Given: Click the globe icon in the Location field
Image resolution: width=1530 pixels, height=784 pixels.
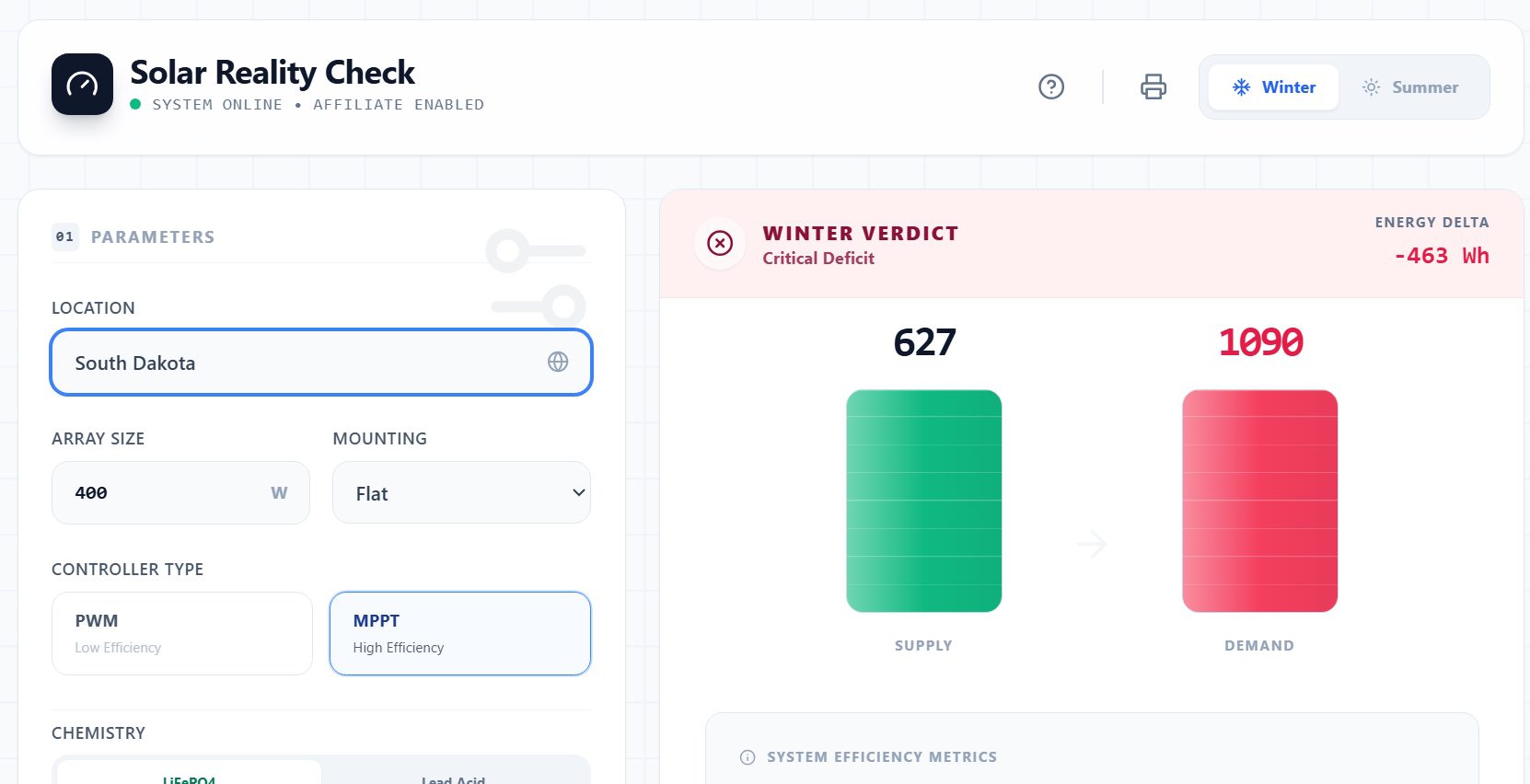Looking at the screenshot, I should pyautogui.click(x=558, y=363).
